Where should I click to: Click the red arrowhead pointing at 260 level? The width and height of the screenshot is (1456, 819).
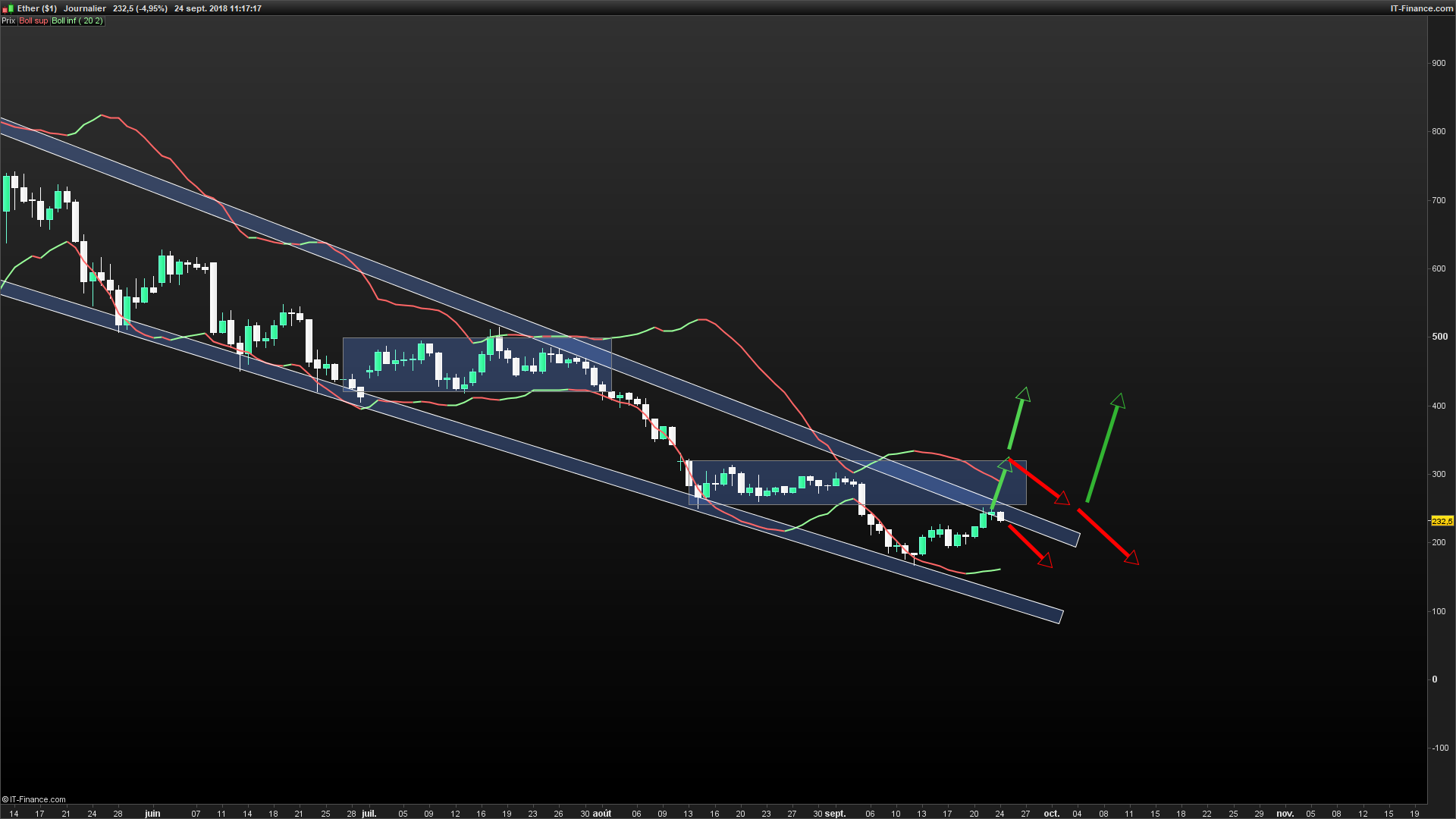(1062, 498)
